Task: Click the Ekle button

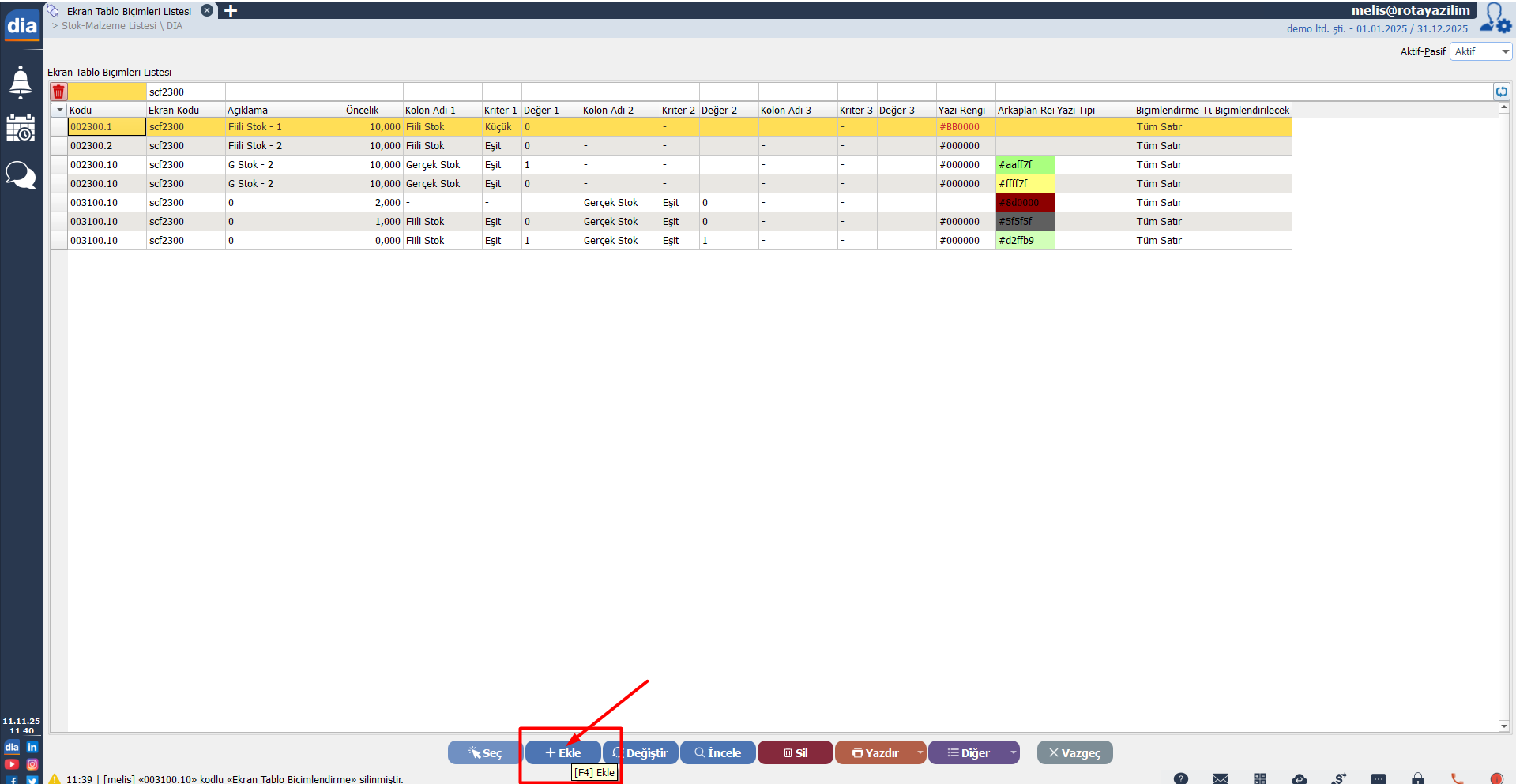Action: (x=562, y=752)
